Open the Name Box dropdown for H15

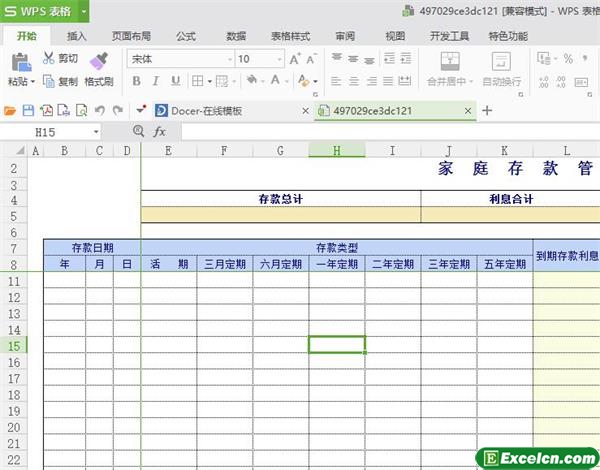point(96,132)
